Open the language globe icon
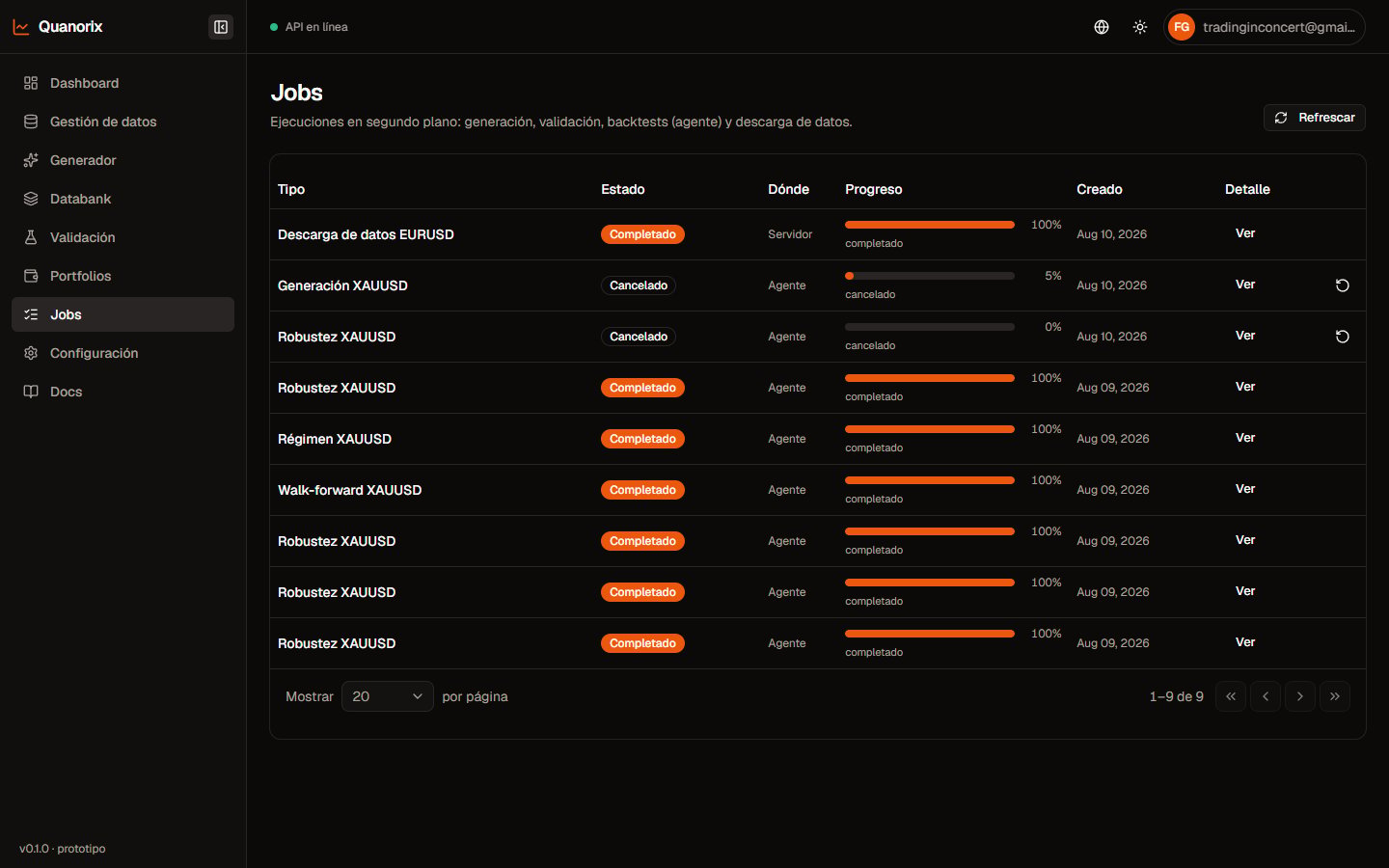The image size is (1389, 868). coord(1102,27)
